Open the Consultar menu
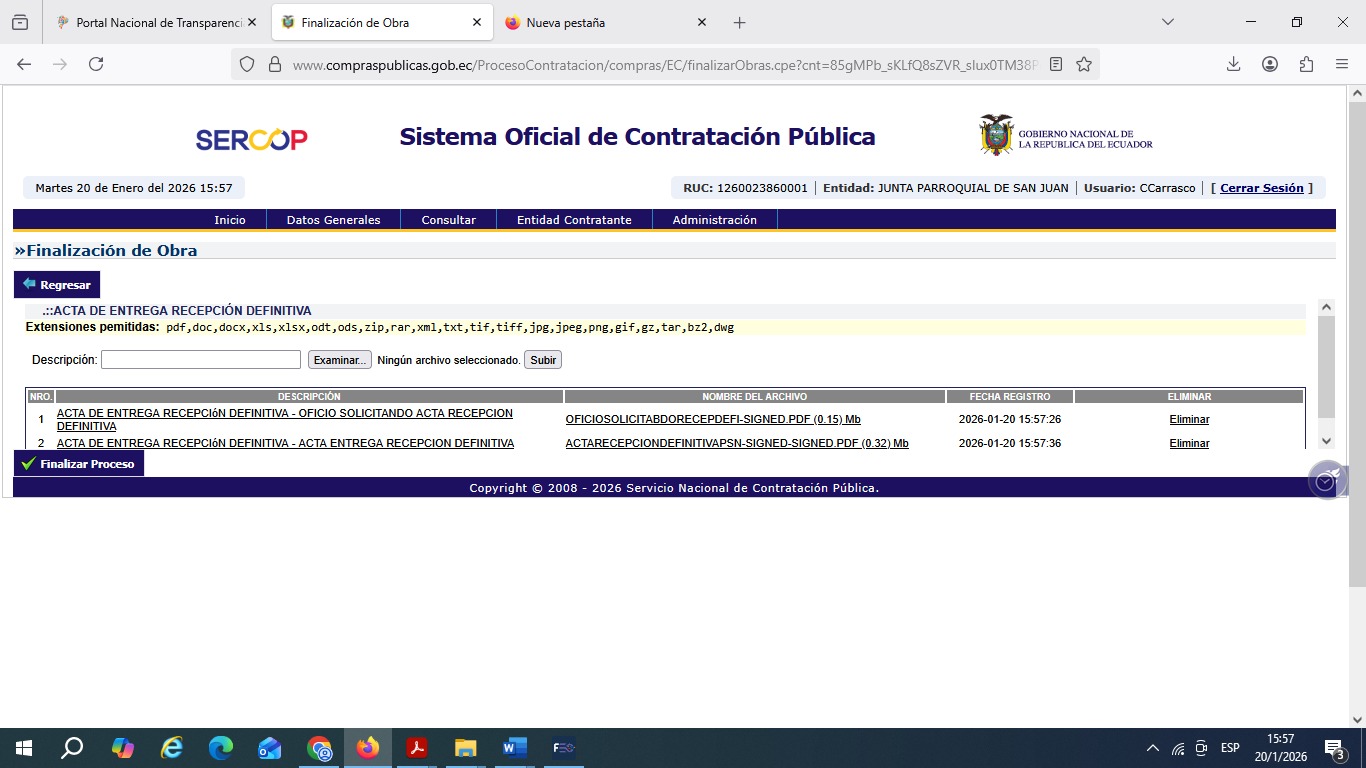1366x768 pixels. click(x=448, y=220)
